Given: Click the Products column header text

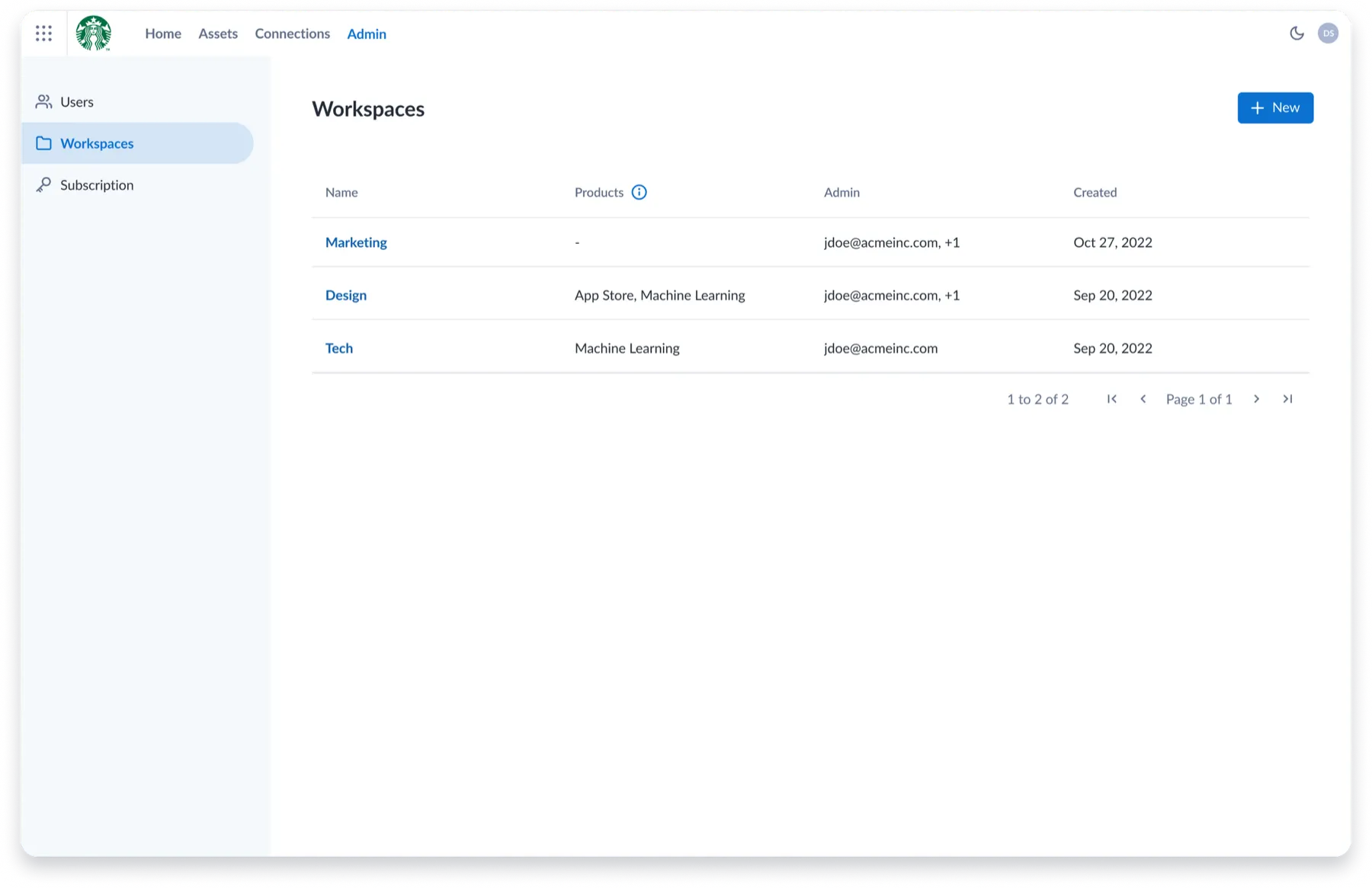Looking at the screenshot, I should pos(599,192).
